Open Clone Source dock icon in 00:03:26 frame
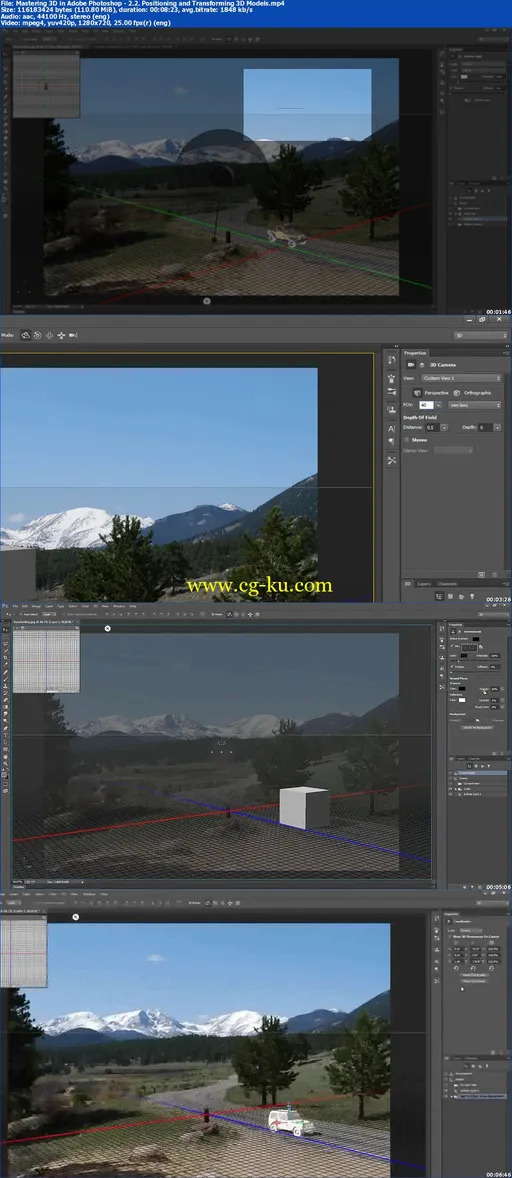Viewport: 512px width, 1178px height. point(391,409)
